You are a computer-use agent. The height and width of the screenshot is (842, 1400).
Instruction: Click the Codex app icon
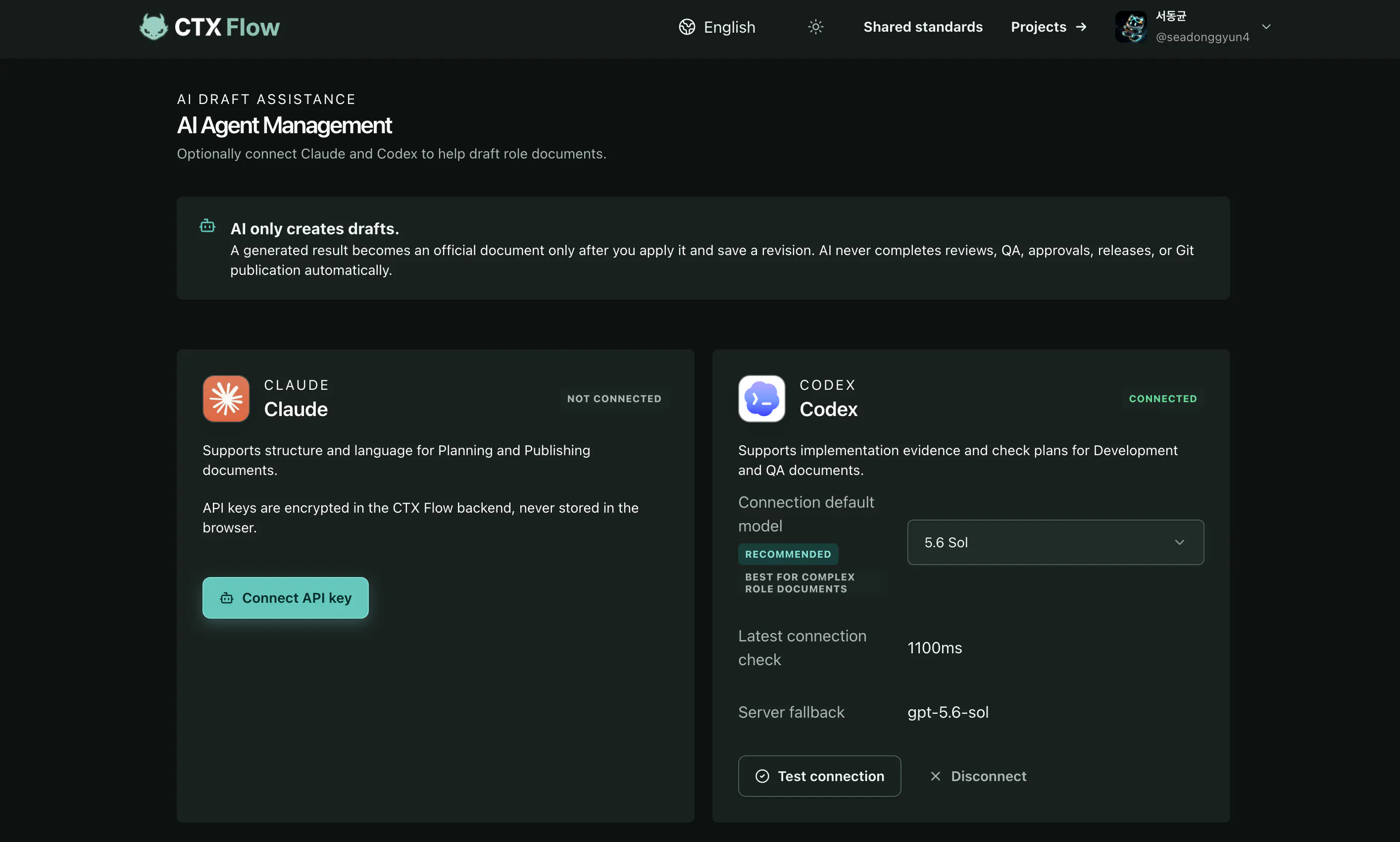[761, 398]
